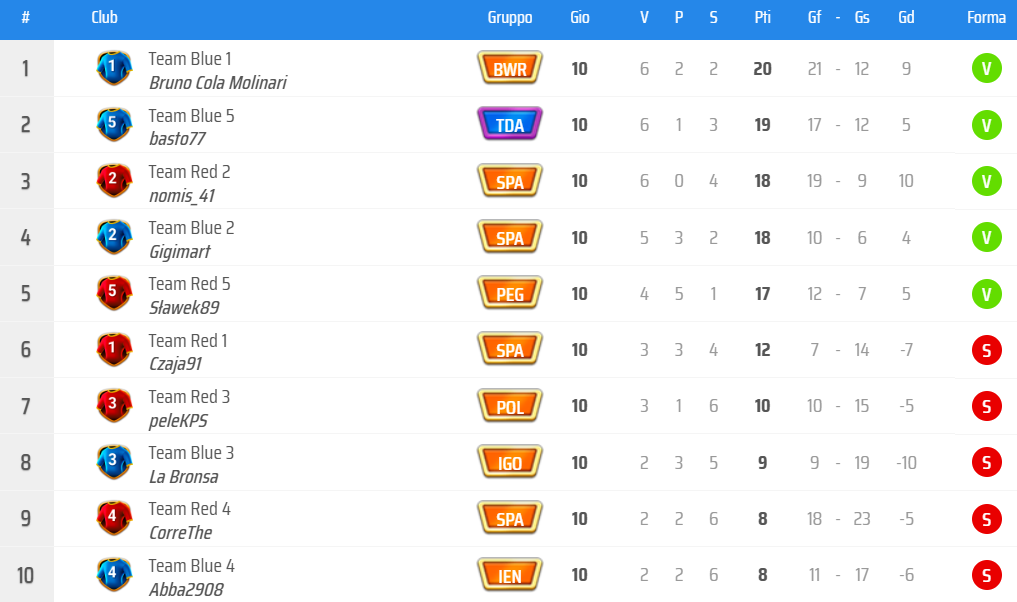This screenshot has height=602, width=1017.
Task: Open Team Red 4 club link
Action: click(189, 509)
